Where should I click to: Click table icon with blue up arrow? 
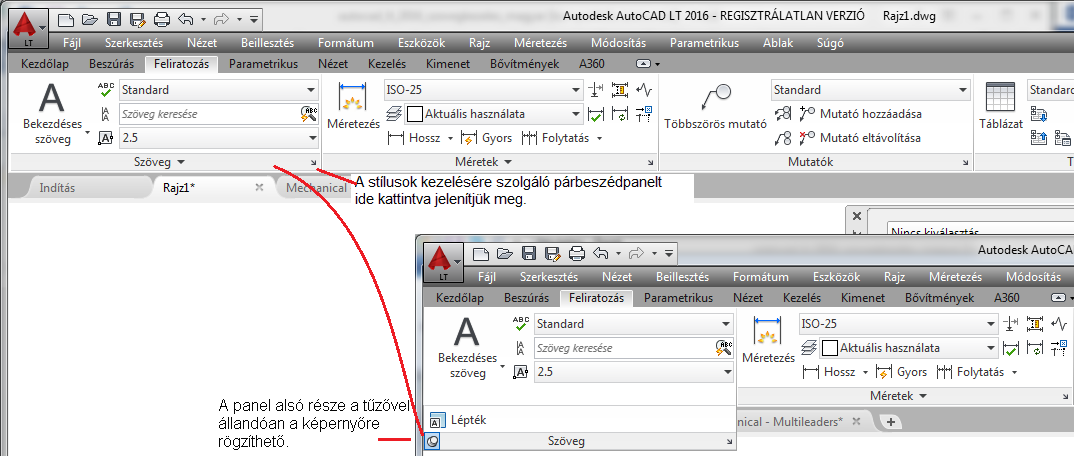point(1040,138)
